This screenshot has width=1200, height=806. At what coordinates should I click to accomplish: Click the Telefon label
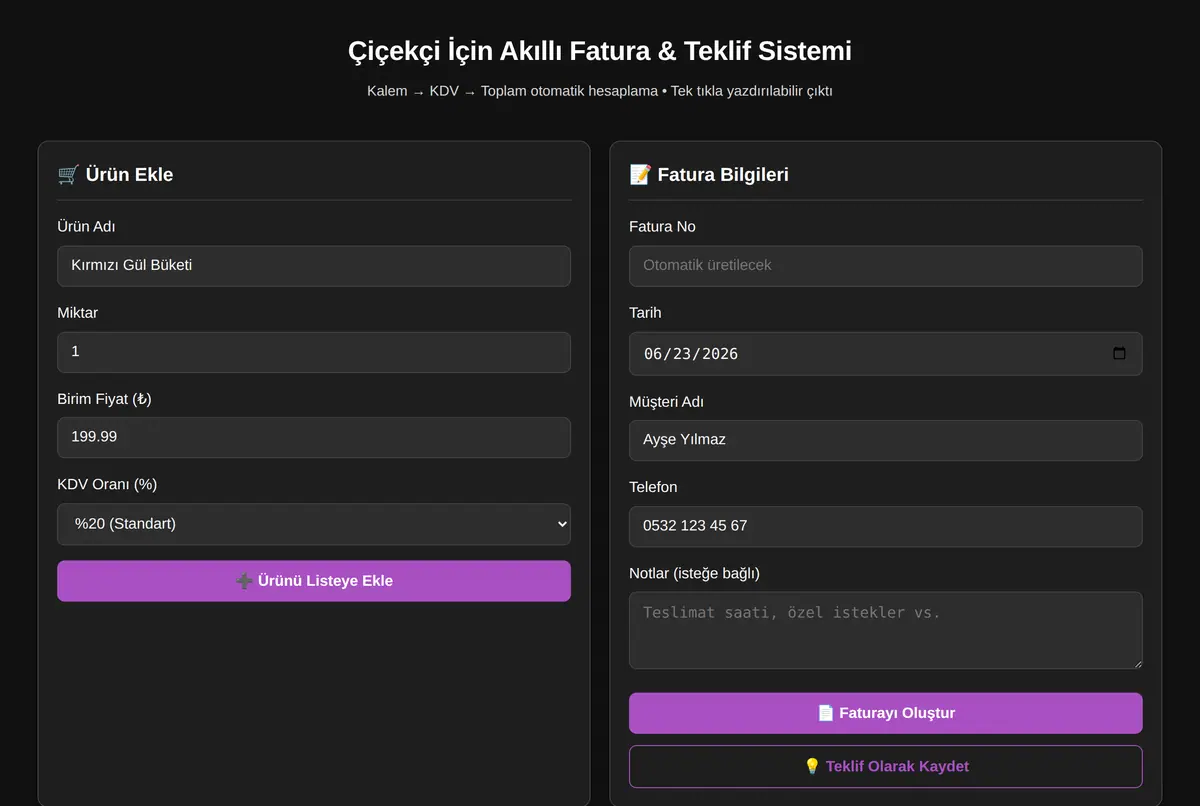(x=653, y=487)
